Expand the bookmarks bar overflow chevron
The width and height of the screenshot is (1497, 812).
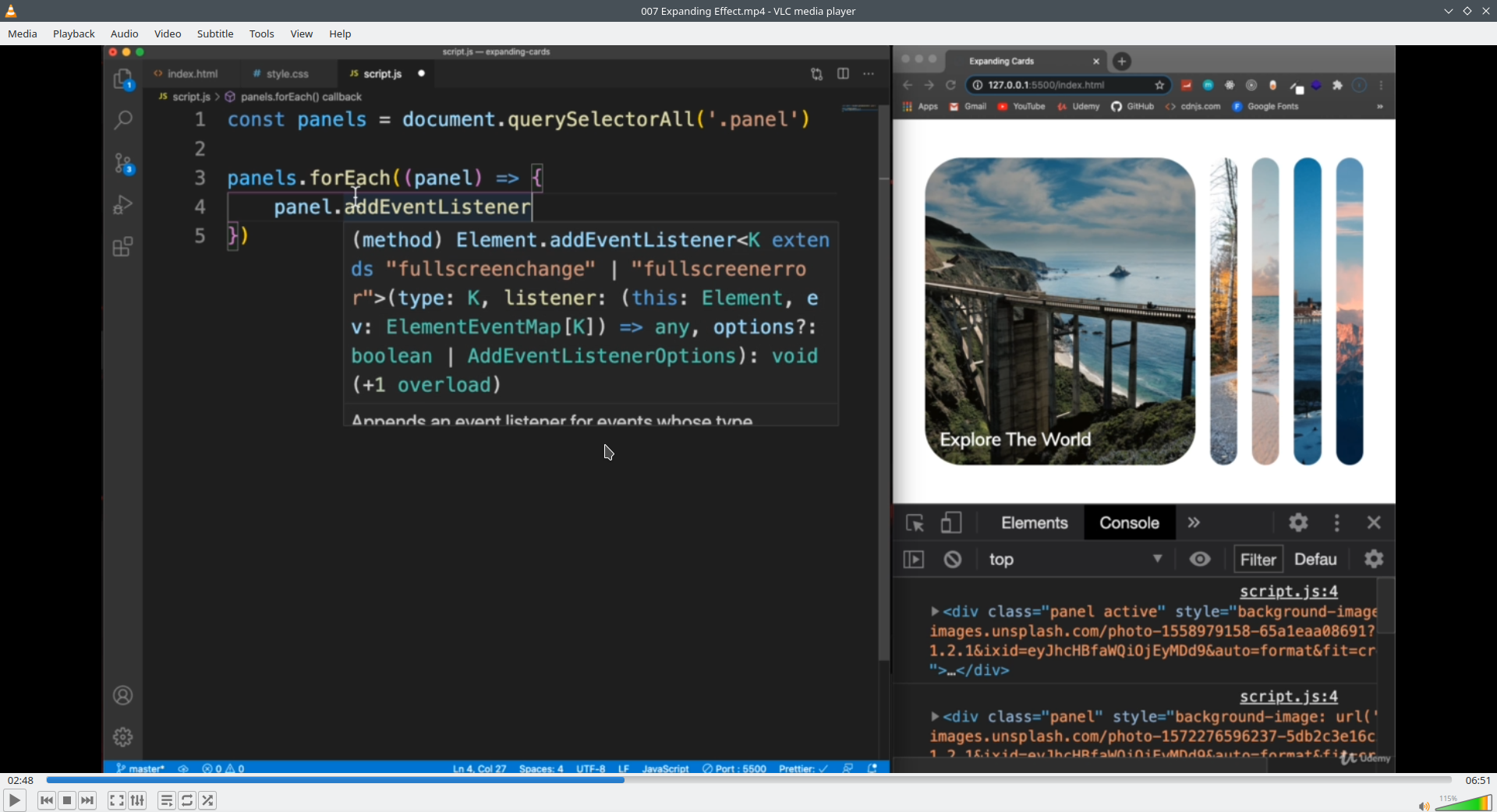1380,107
